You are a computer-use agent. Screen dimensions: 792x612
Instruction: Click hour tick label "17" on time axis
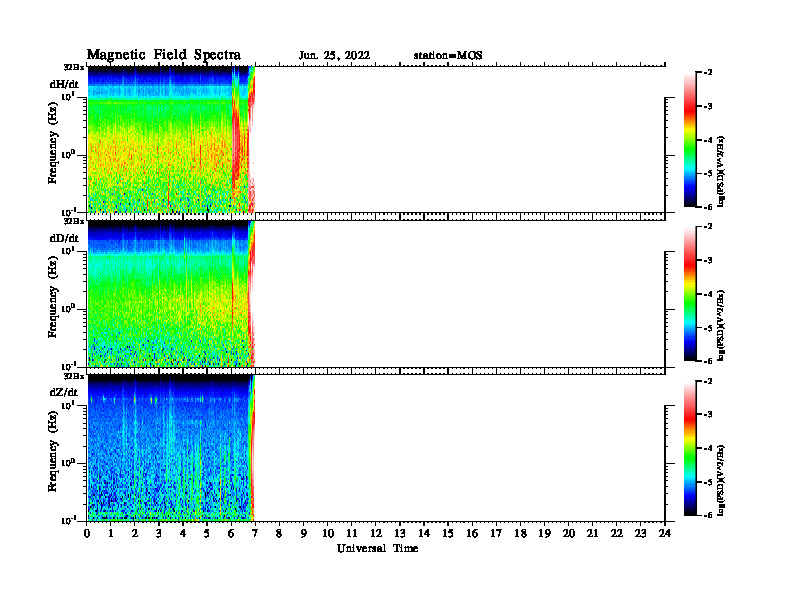(496, 533)
